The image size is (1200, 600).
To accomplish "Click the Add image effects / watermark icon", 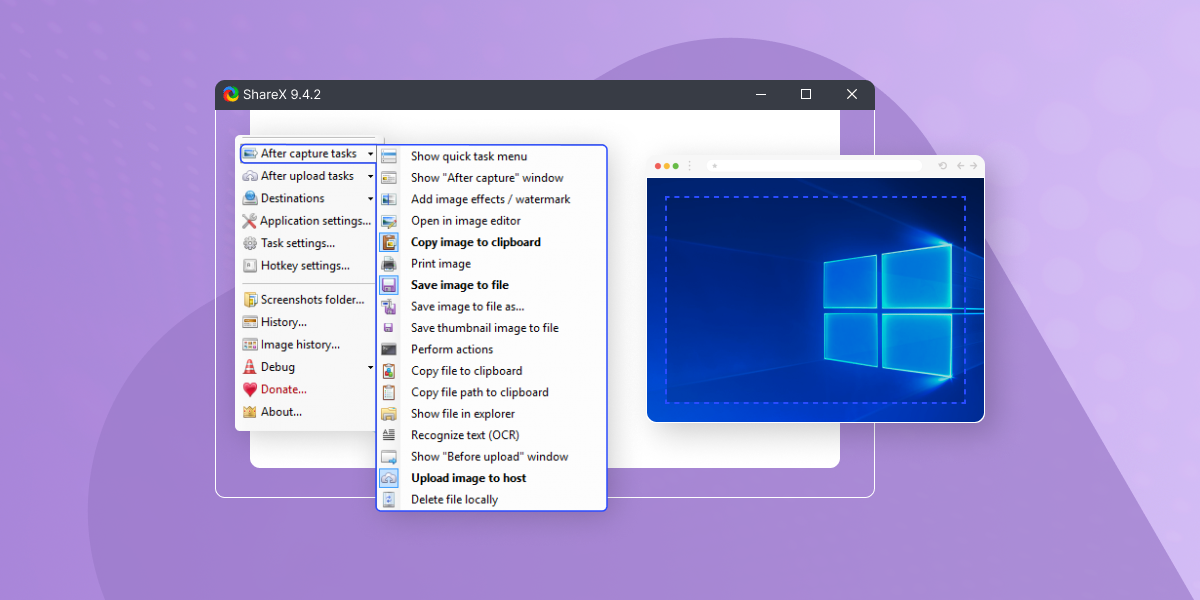I will [389, 199].
